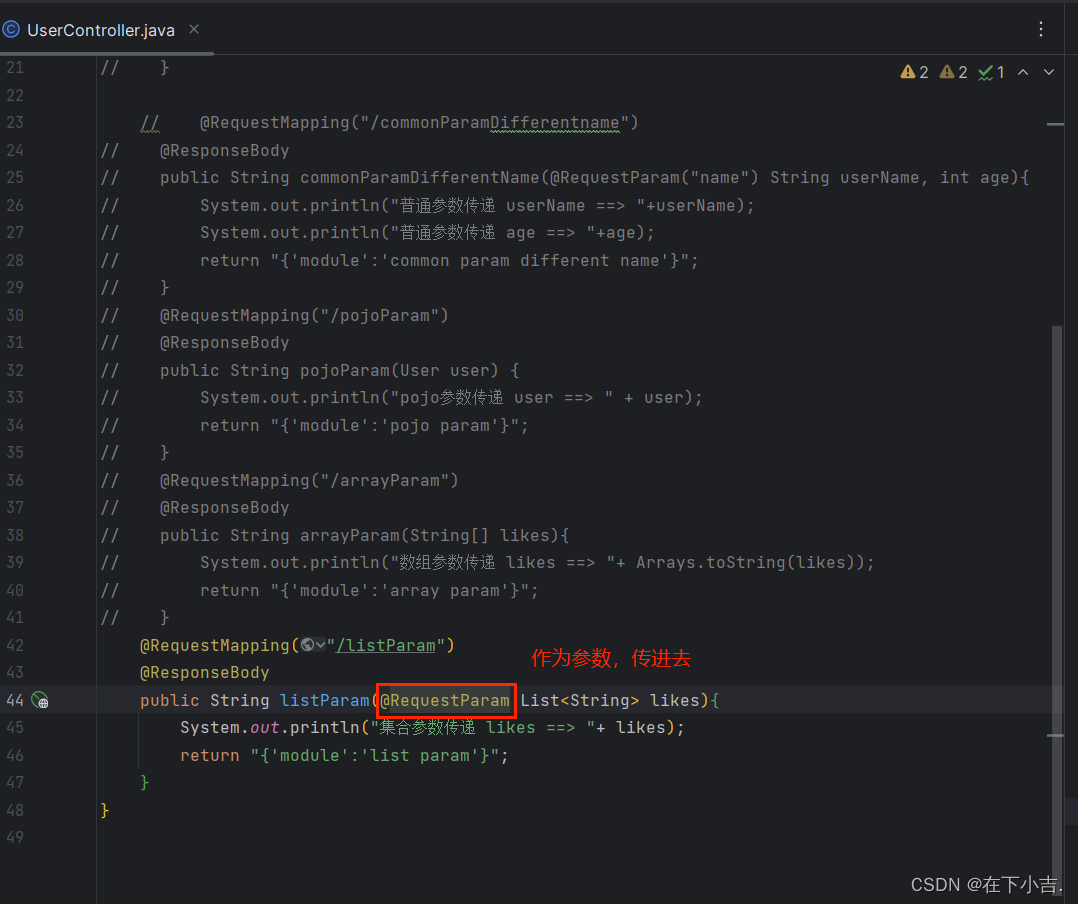Click the likes parameter on line 44
Screen dimensions: 1078x904
point(674,701)
